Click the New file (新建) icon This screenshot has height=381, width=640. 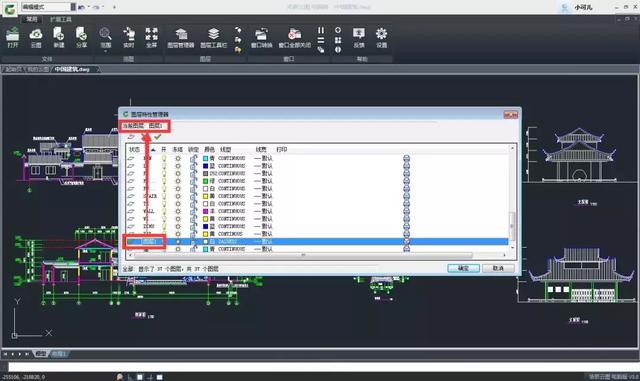point(59,38)
